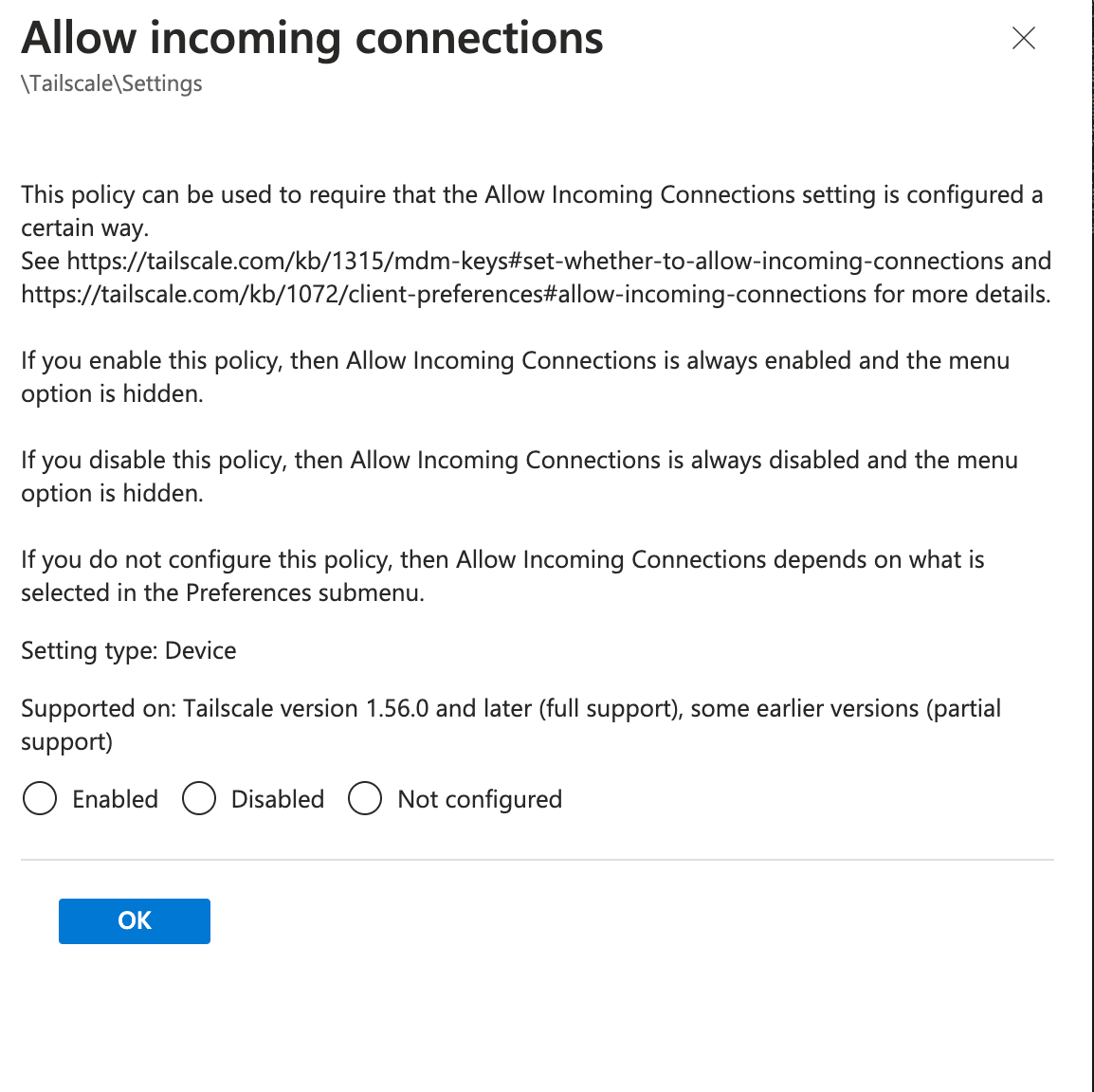Screen dimensions: 1094x1092
Task: Click the "Enabled" option label text
Action: click(x=115, y=799)
